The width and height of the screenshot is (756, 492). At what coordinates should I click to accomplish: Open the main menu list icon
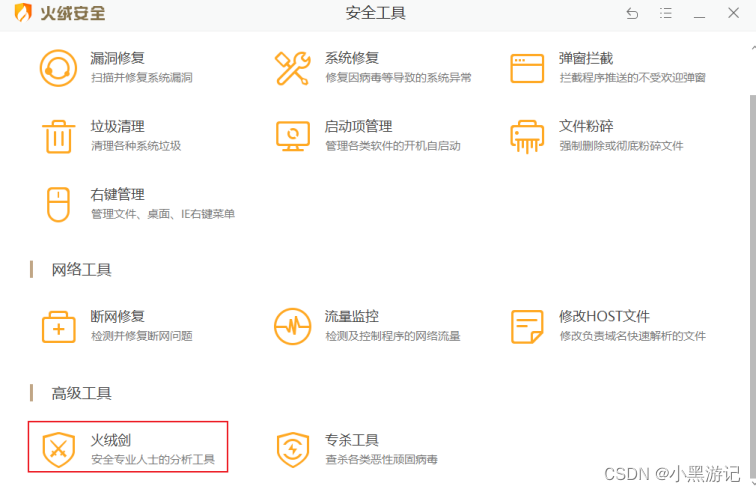tap(665, 13)
